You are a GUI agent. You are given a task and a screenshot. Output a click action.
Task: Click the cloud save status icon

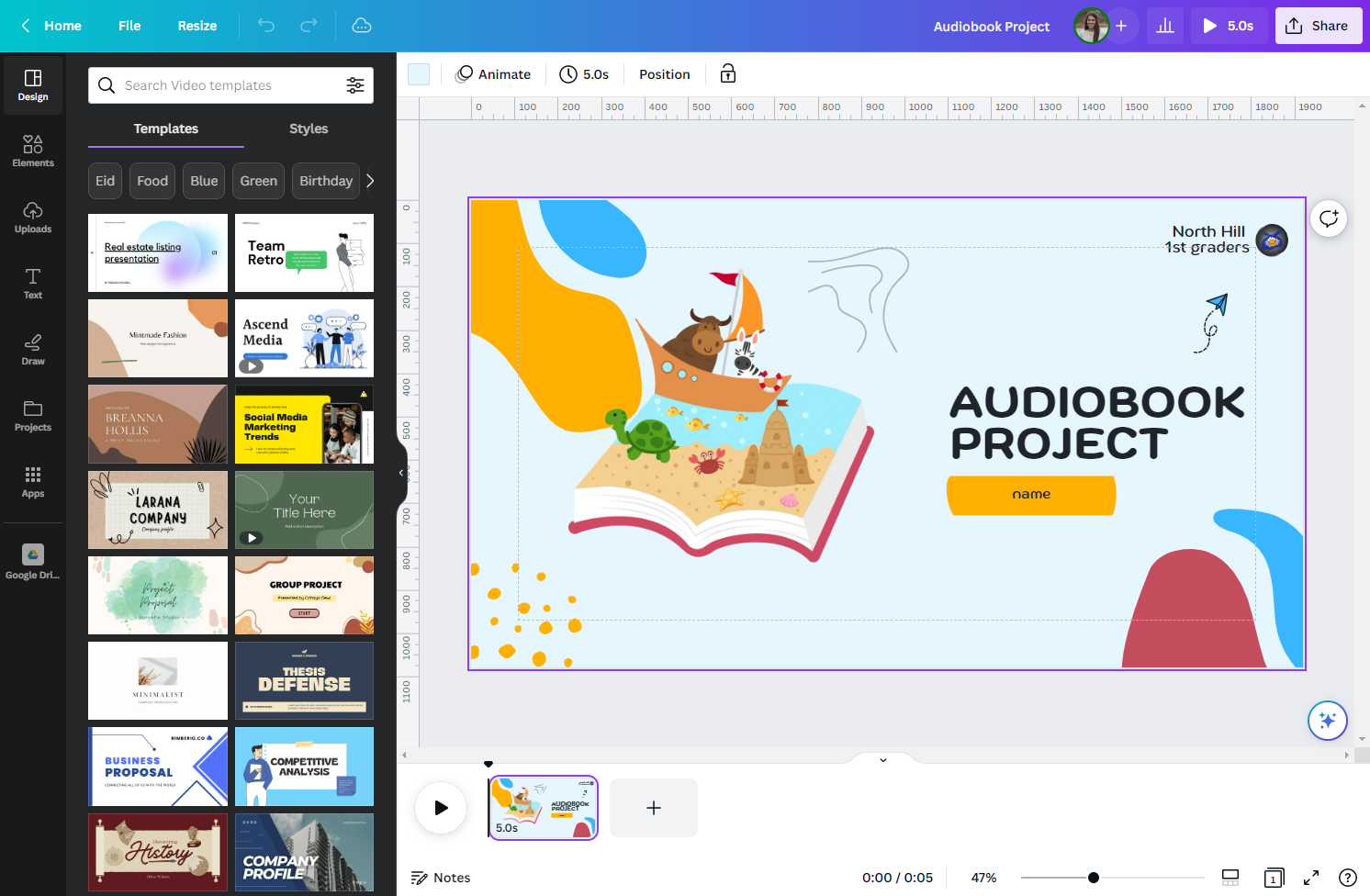(x=362, y=26)
